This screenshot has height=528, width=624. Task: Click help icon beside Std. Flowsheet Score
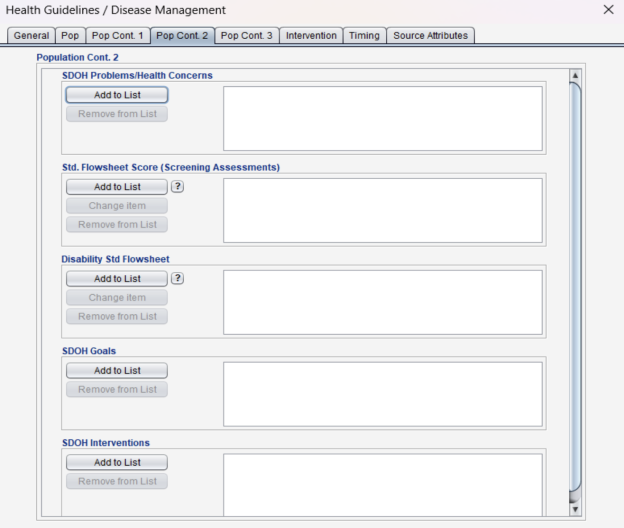point(178,187)
